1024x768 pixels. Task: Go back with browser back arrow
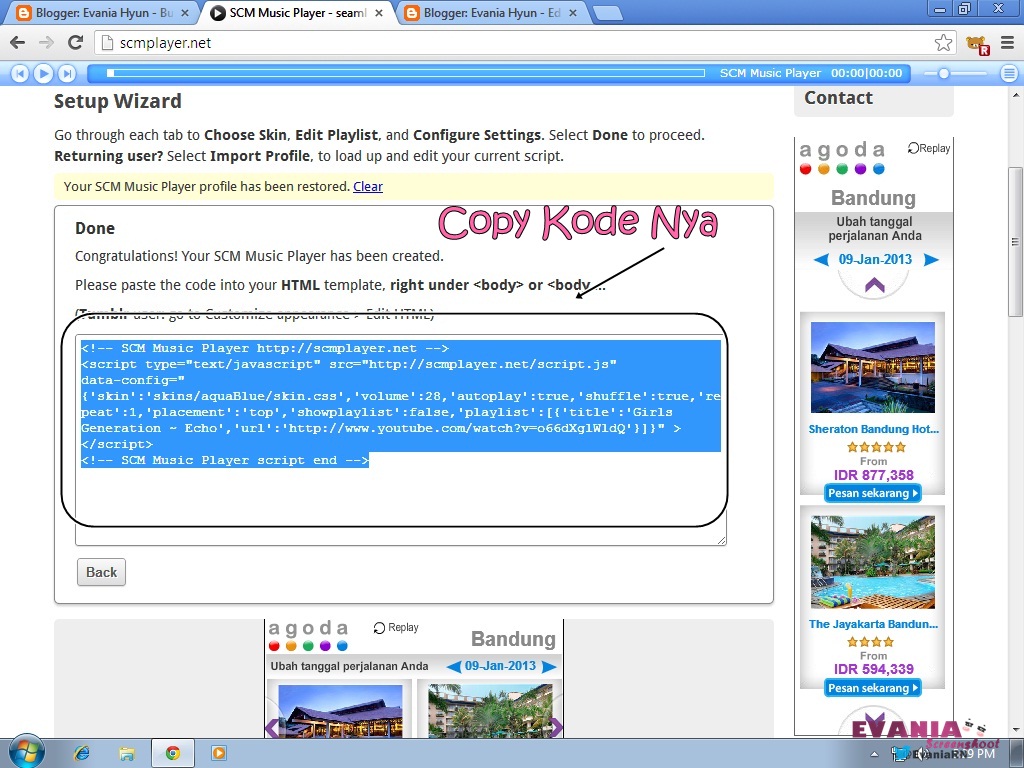pos(18,42)
